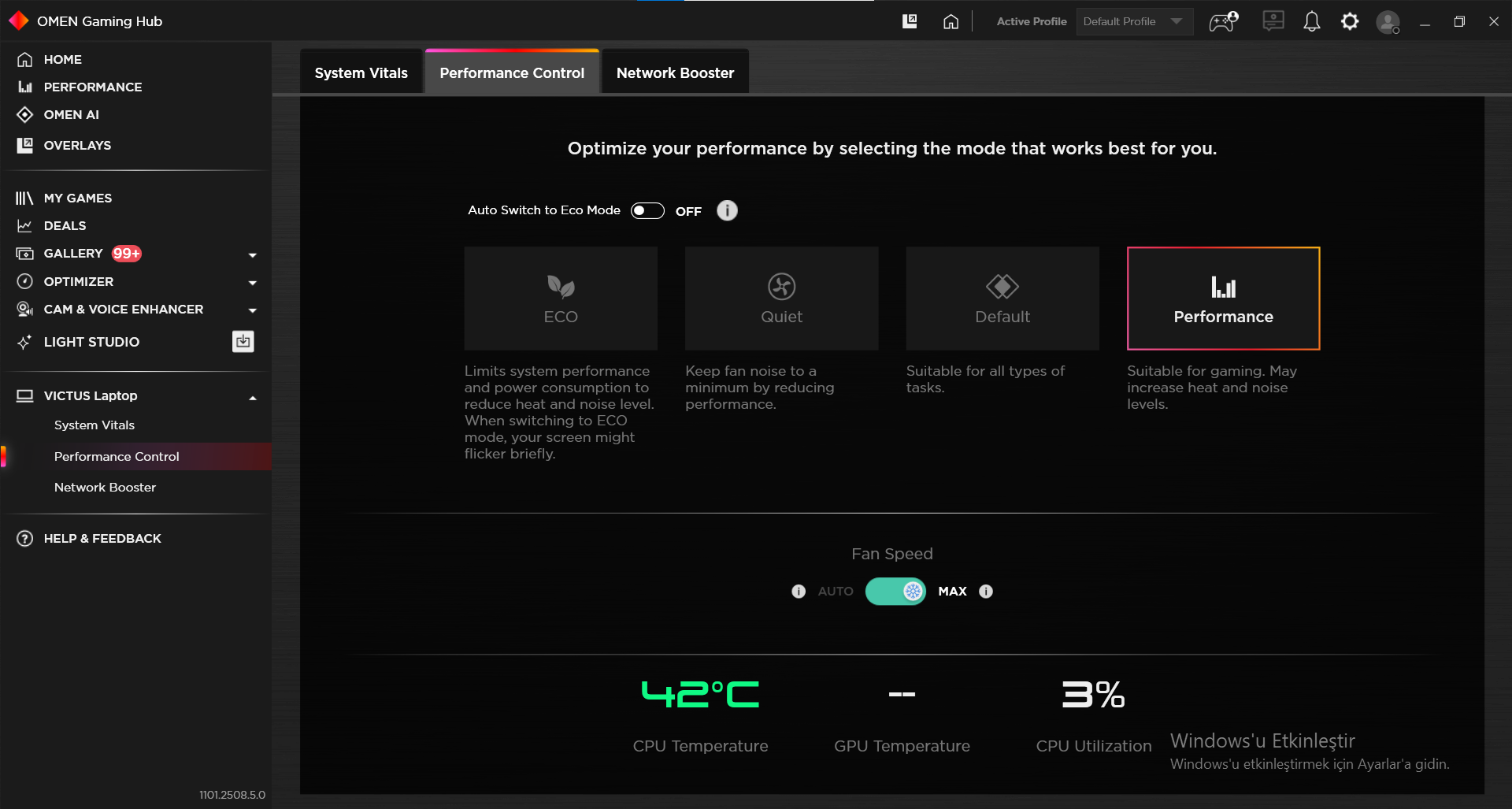This screenshot has height=809, width=1512.
Task: Open the PERFORMANCE sidebar entry
Action: tap(93, 87)
